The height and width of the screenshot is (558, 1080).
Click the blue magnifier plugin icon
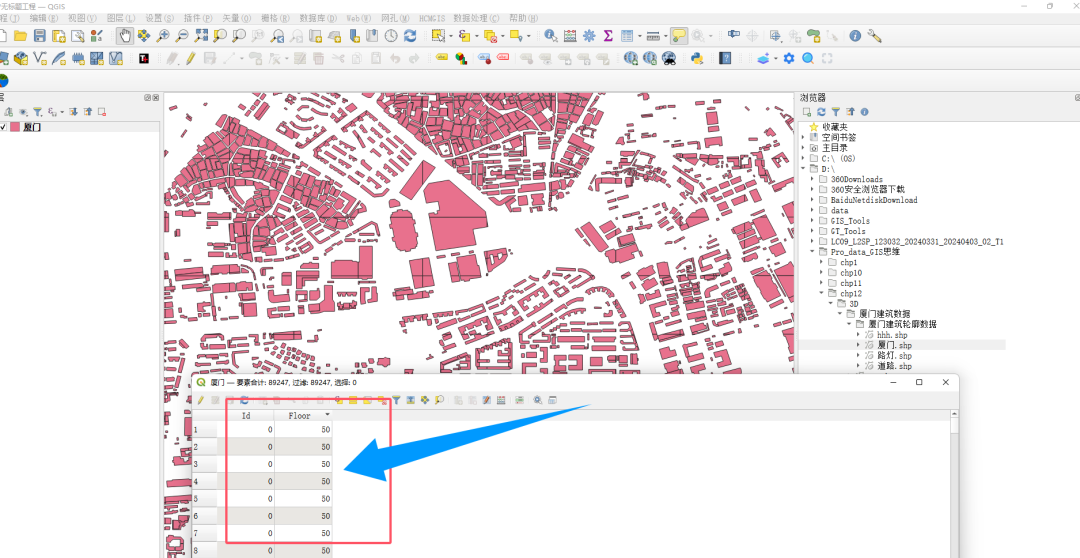point(808,59)
